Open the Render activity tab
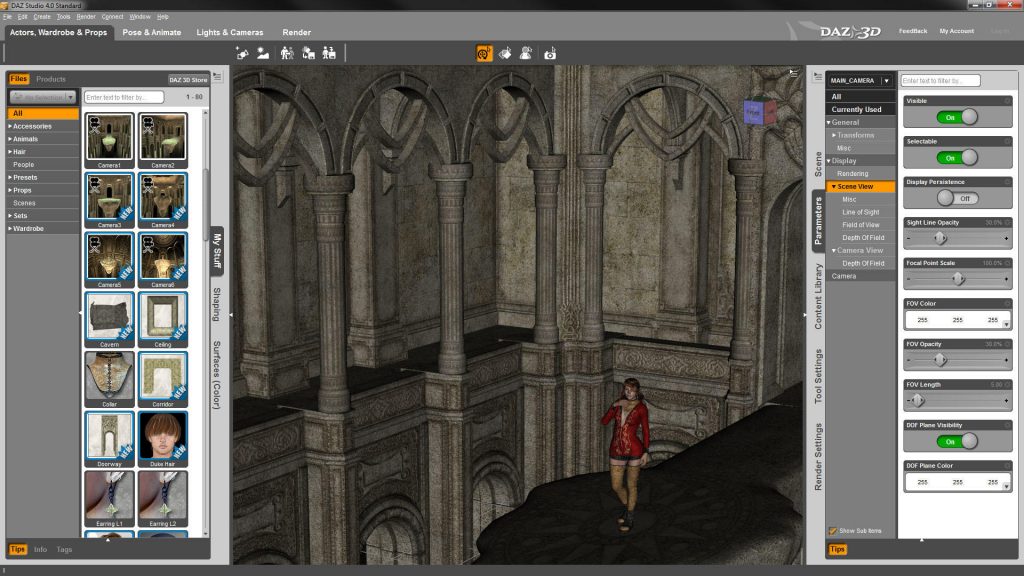The image size is (1024, 576). pyautogui.click(x=296, y=32)
